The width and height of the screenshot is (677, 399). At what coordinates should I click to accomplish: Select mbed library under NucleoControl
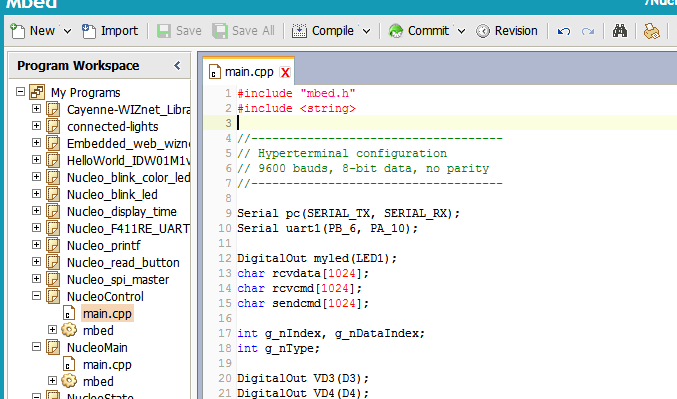[x=98, y=331]
